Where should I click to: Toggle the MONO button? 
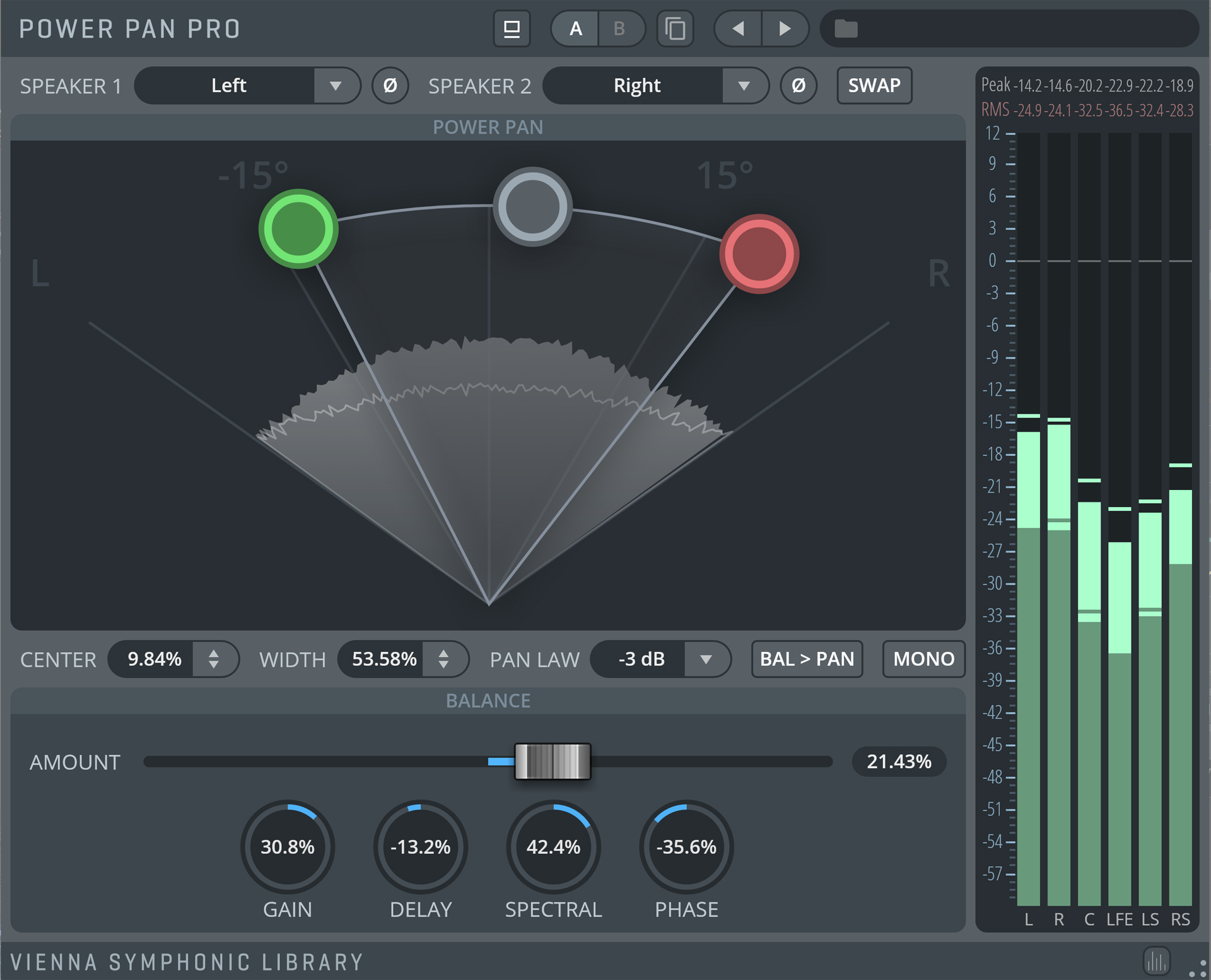click(923, 659)
